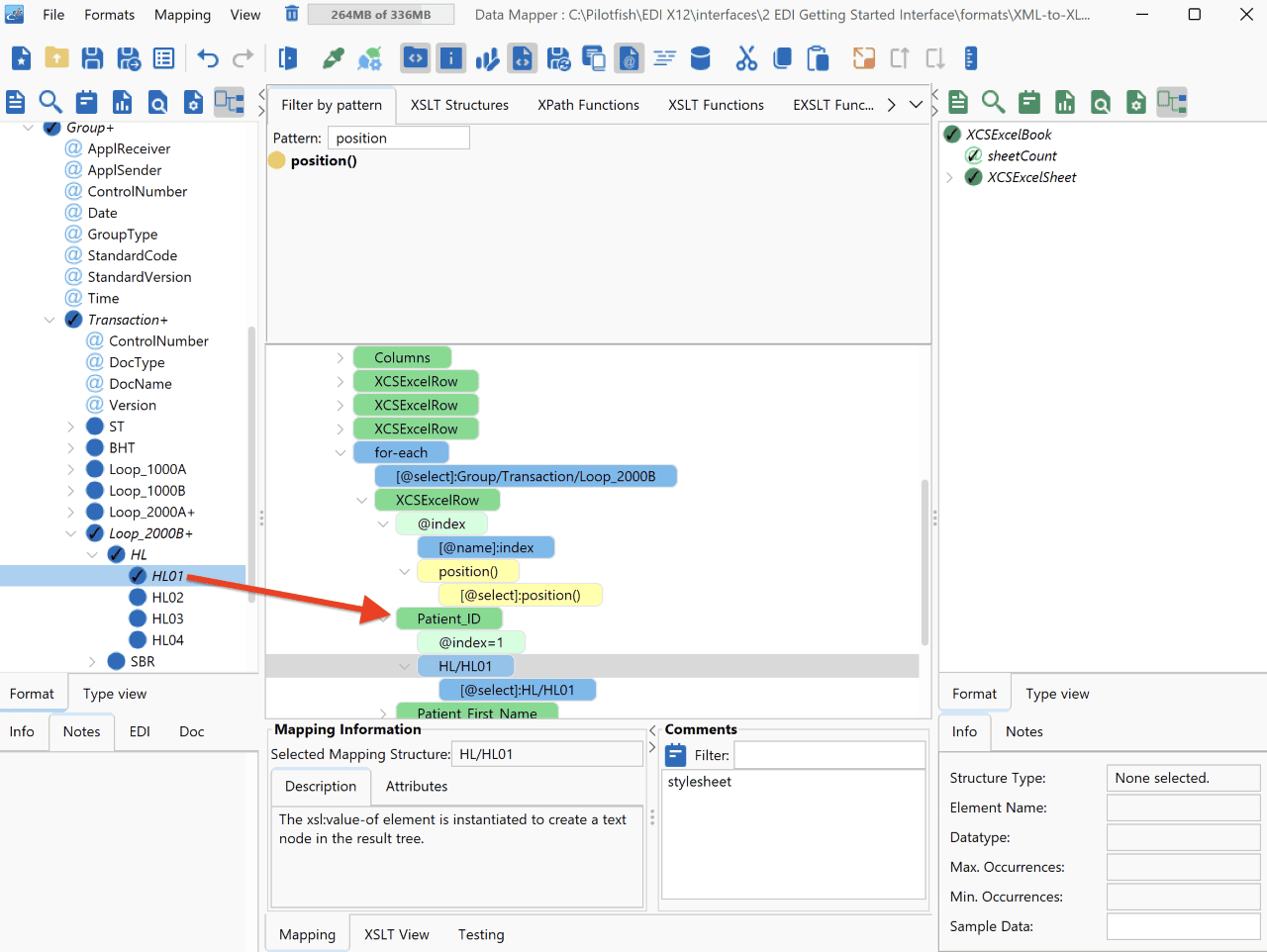
Task: Click the new document star icon
Action: click(x=21, y=58)
